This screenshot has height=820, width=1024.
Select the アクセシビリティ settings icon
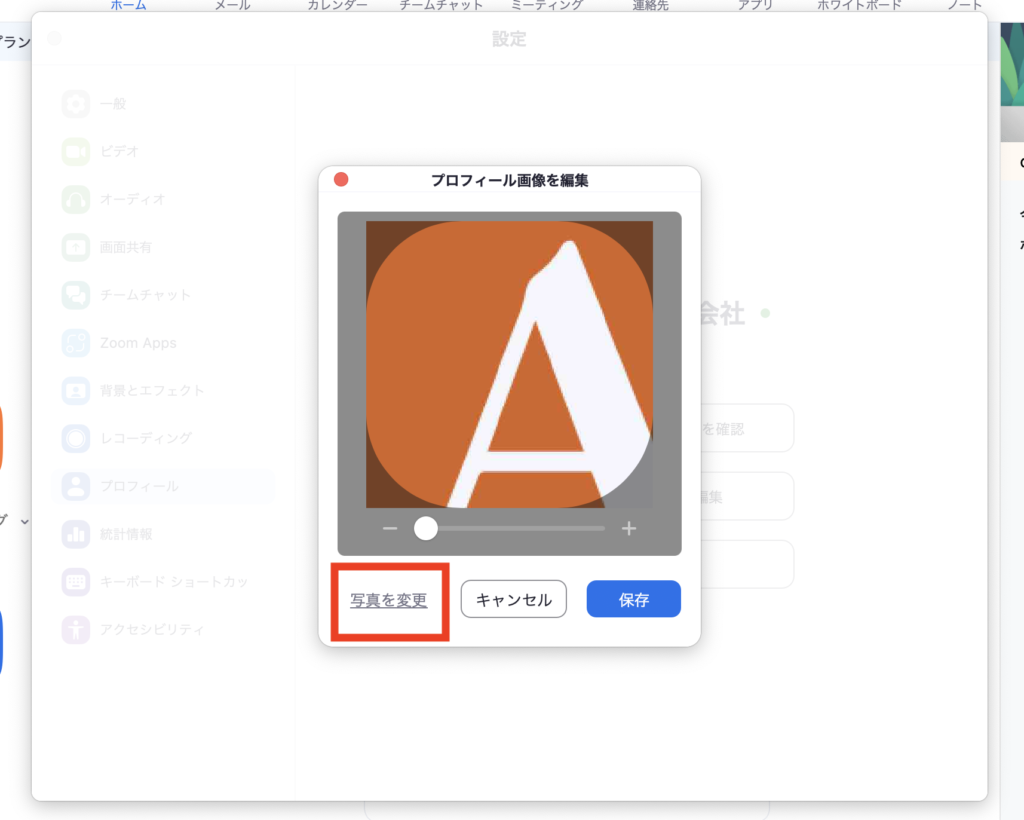point(76,630)
